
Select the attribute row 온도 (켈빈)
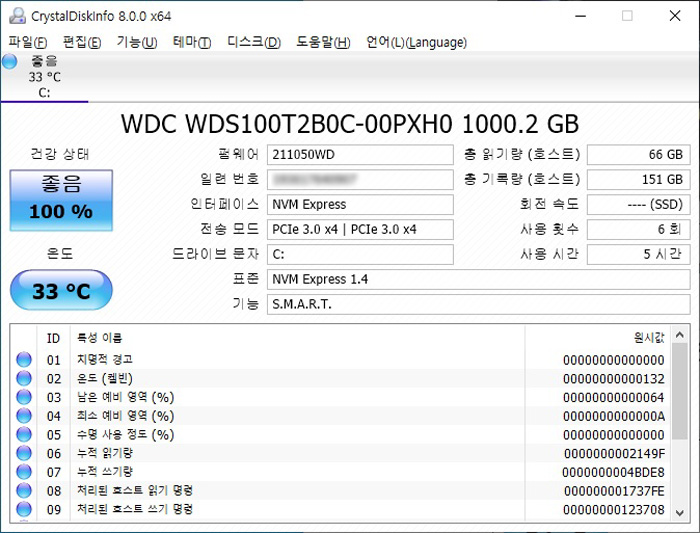click(341, 379)
